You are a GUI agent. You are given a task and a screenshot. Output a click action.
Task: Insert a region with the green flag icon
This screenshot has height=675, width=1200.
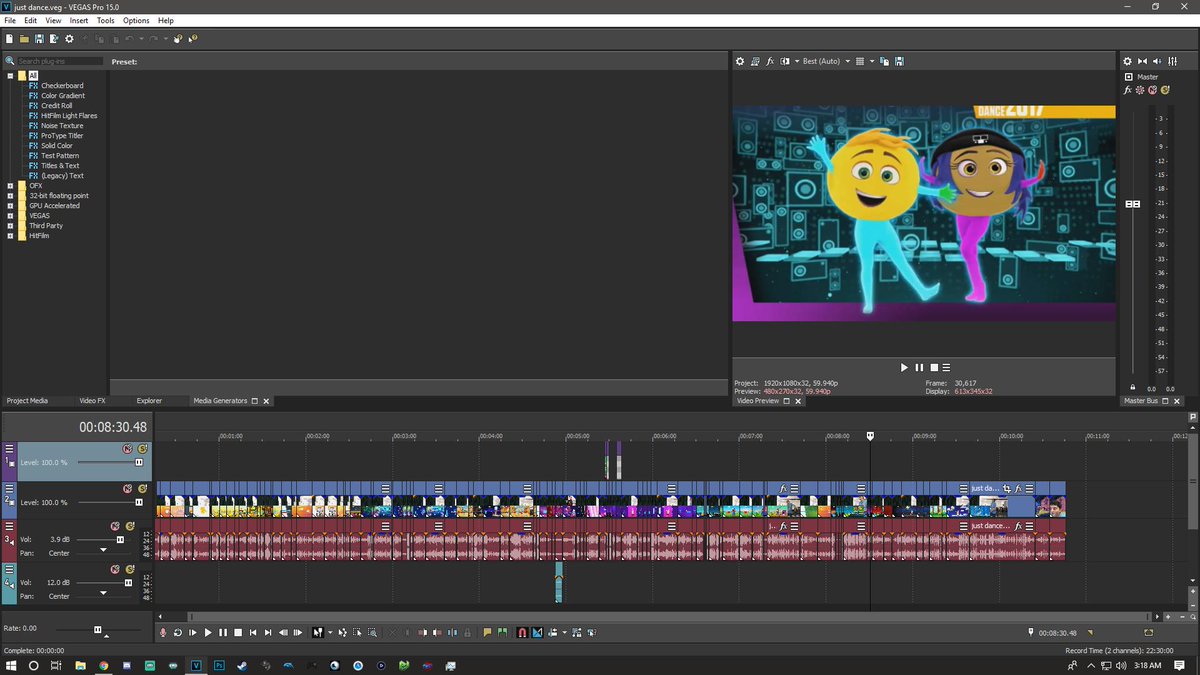pyautogui.click(x=502, y=632)
